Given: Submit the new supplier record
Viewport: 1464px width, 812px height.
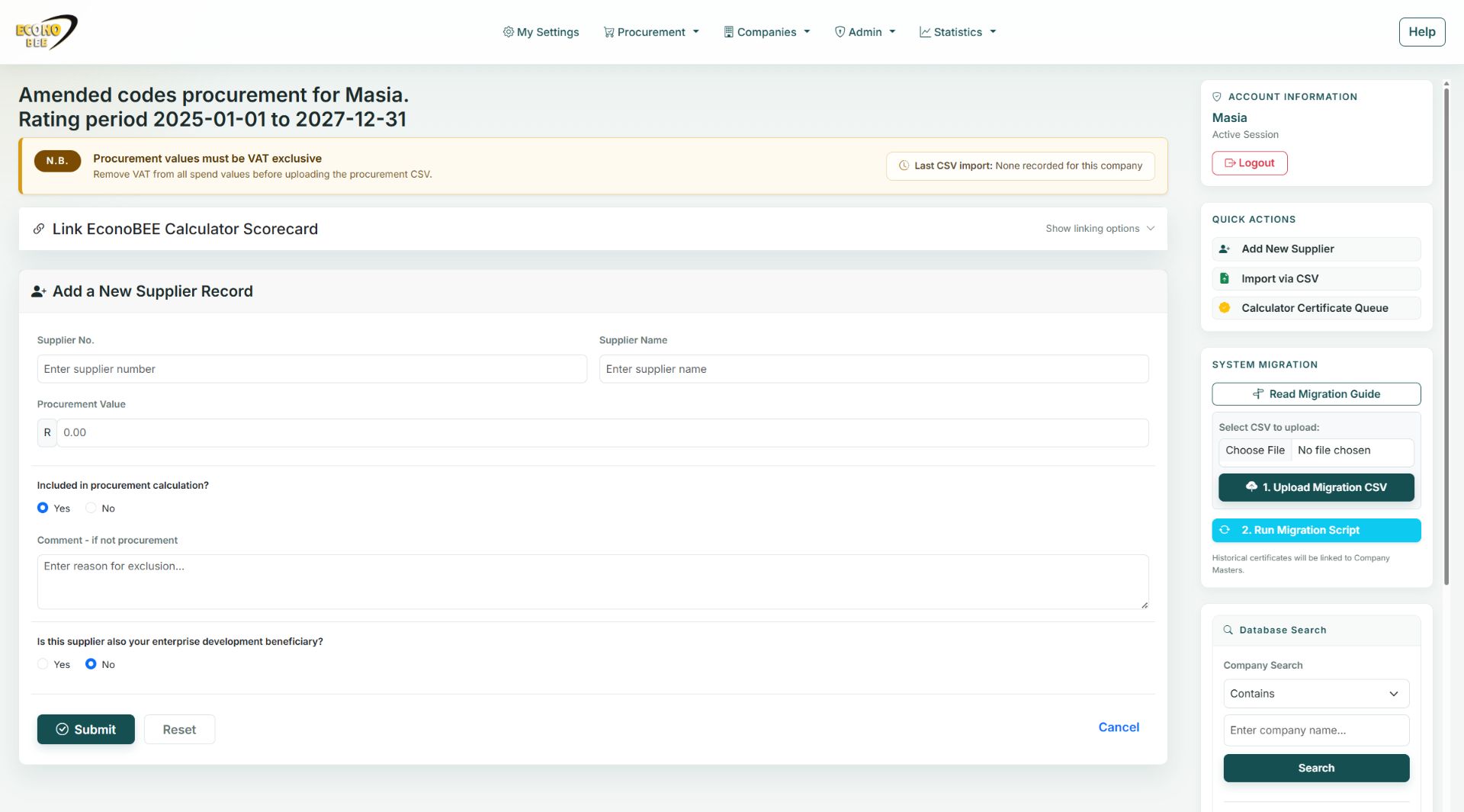Looking at the screenshot, I should pos(86,730).
